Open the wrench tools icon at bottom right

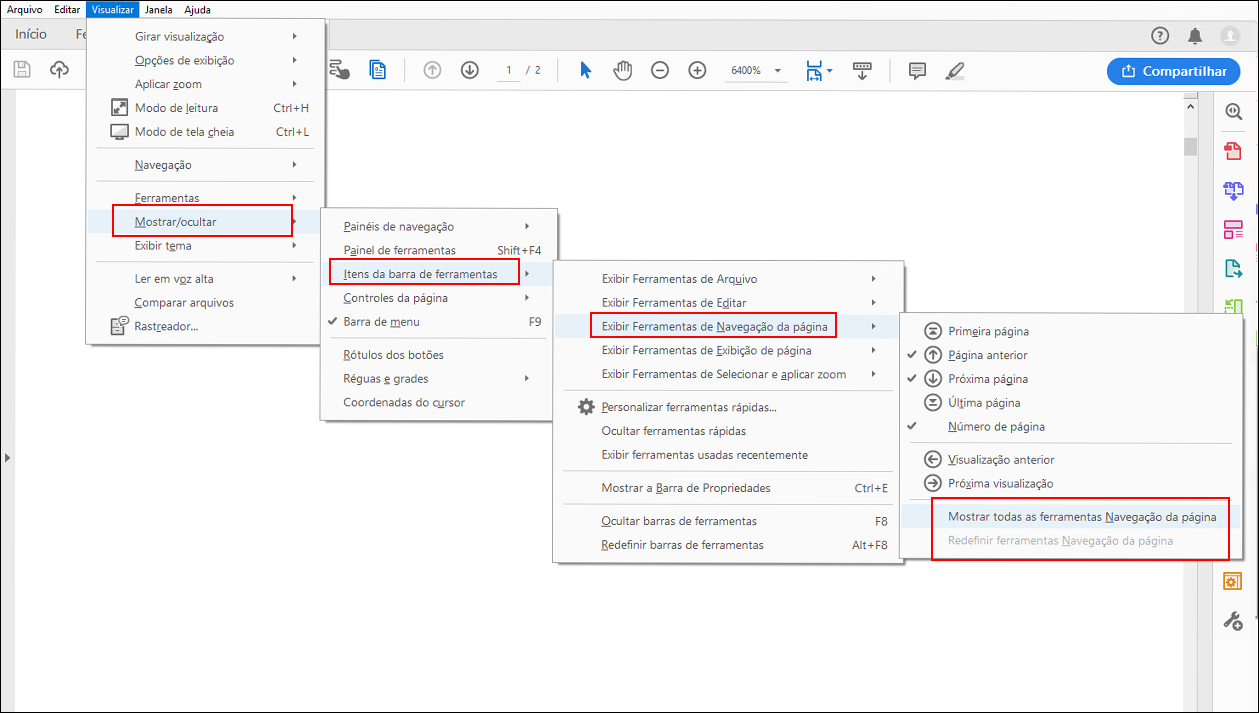point(1232,620)
